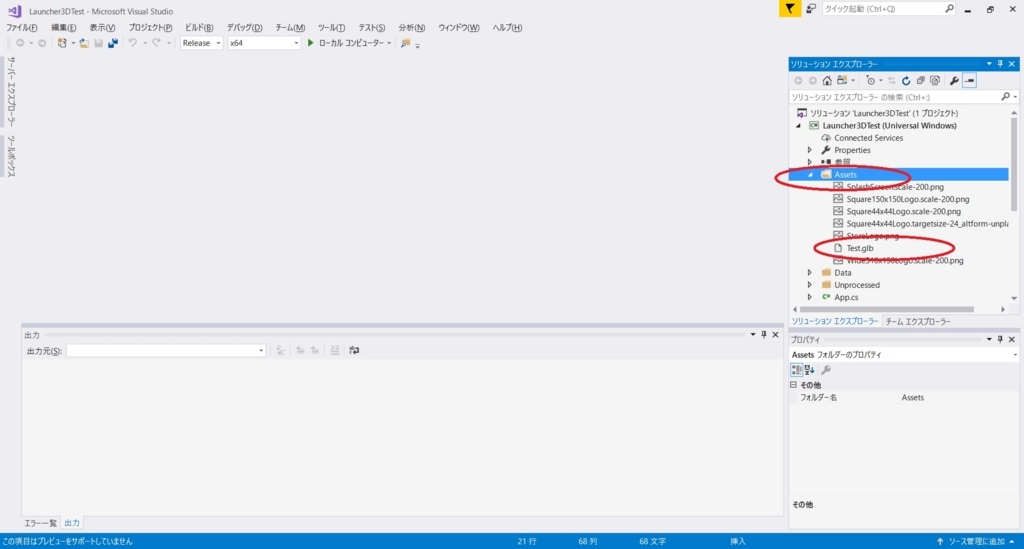Image resolution: width=1024 pixels, height=549 pixels.
Task: Click the search magnifier in Solution Explorer
Action: pos(1006,97)
